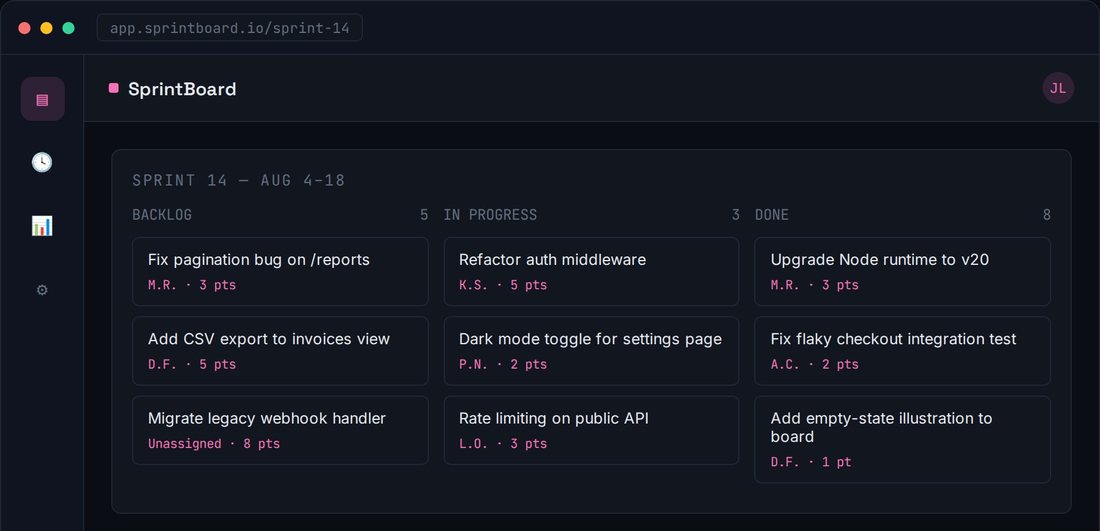Screen dimensions: 1100x531
Task: Click the yellow minimize window dot
Action: pos(46,28)
